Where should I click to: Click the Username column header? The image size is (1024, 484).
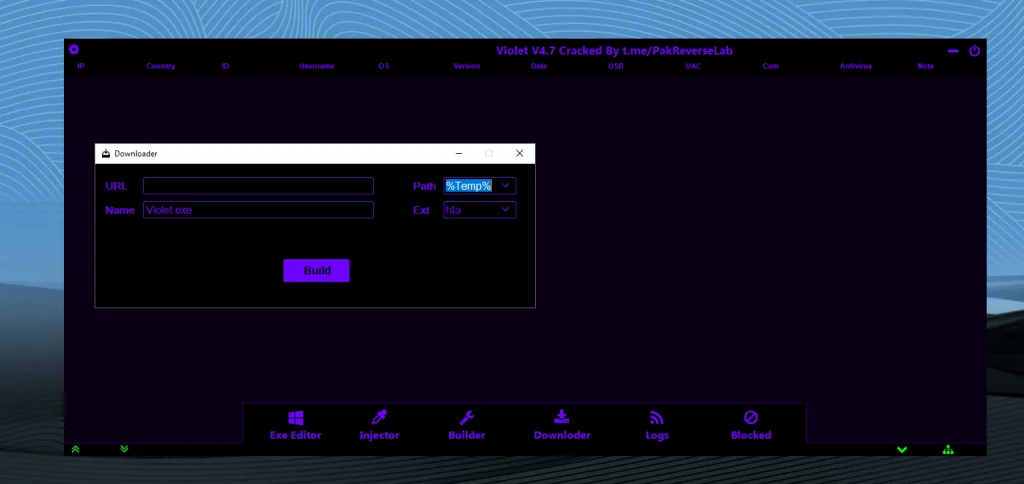coord(316,66)
